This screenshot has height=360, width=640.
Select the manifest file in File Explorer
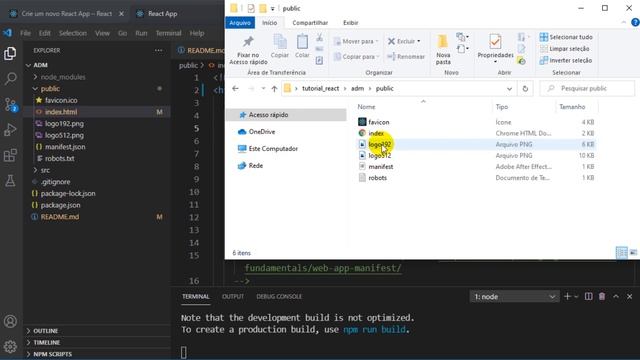tap(381, 167)
